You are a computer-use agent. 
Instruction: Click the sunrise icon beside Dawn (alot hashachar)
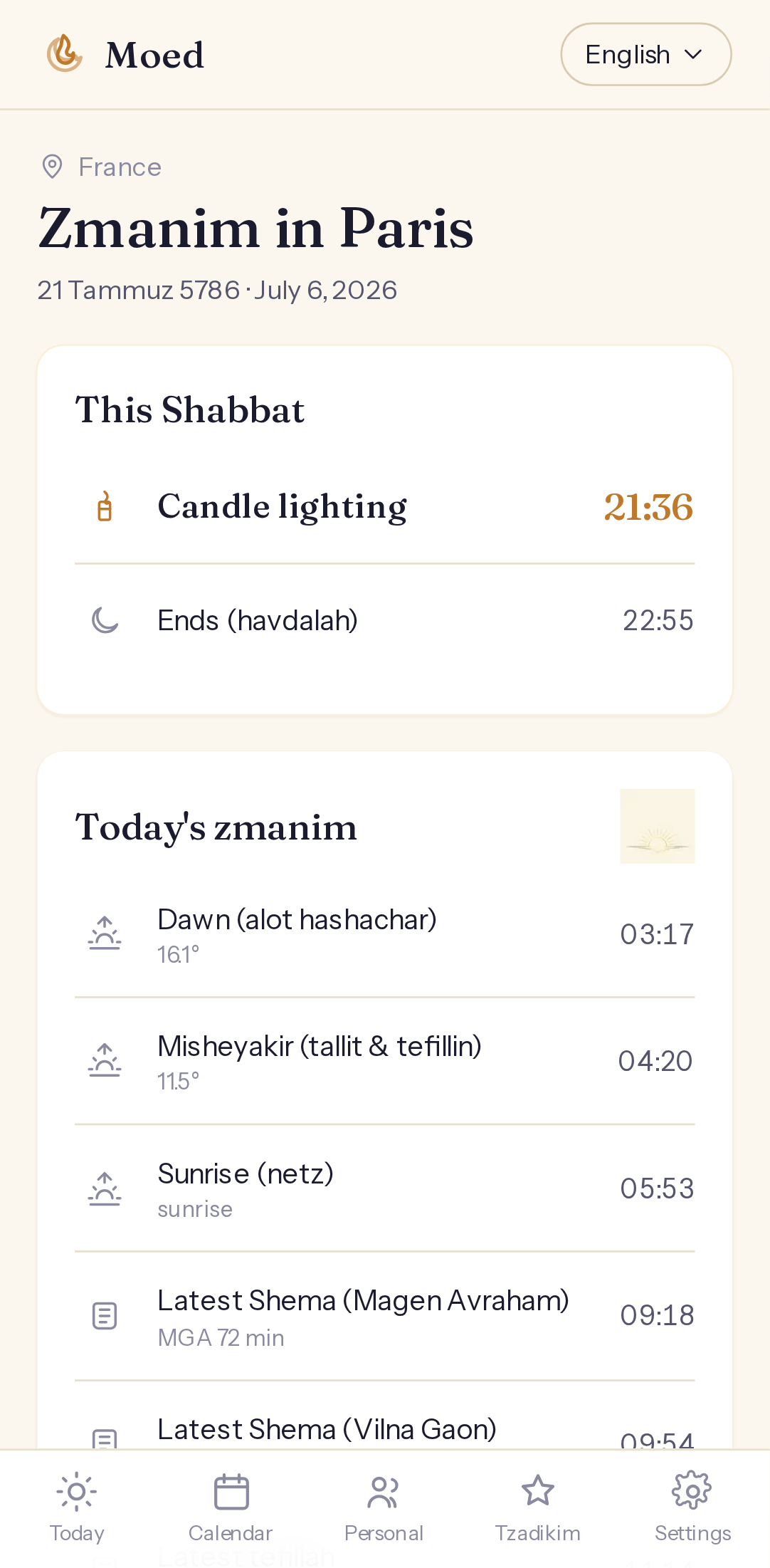(105, 934)
